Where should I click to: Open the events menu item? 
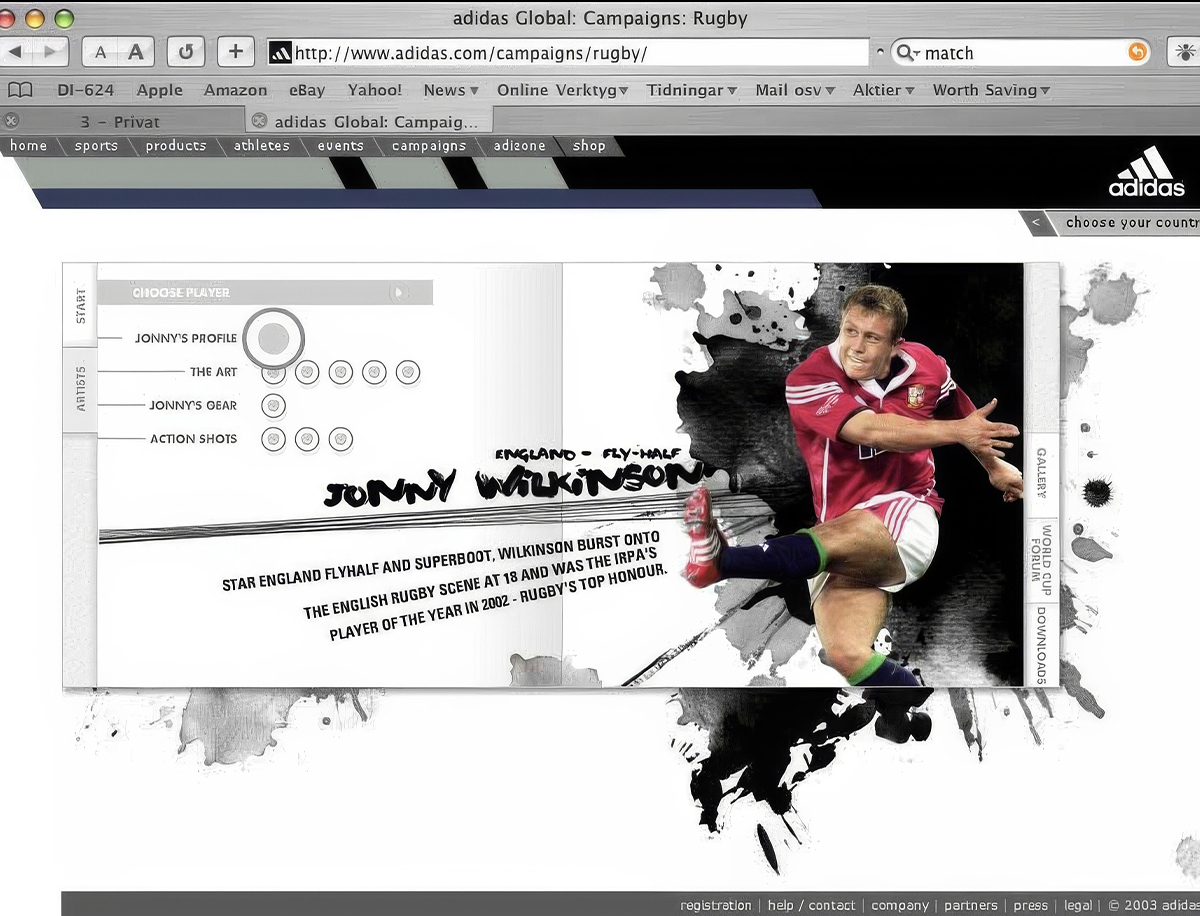pos(341,146)
